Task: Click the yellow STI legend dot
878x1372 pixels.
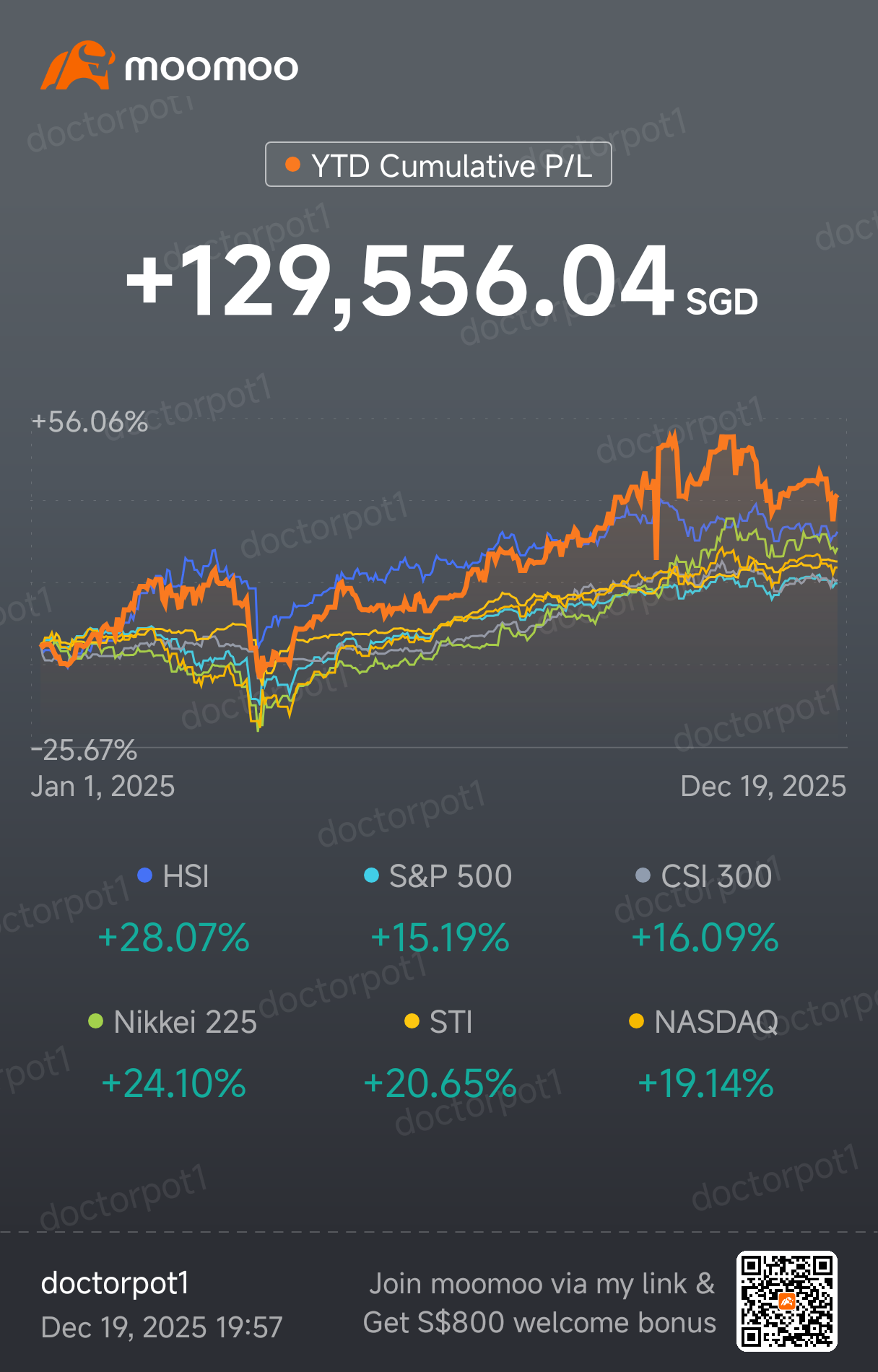Action: coord(412,1021)
